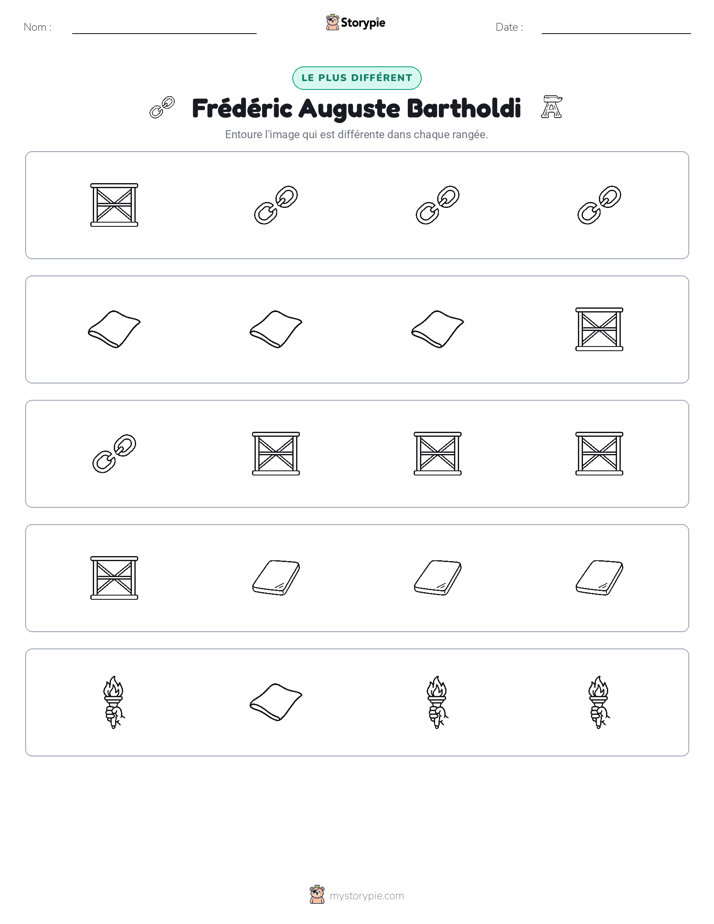The width and height of the screenshot is (714, 924).
Task: Select the chain link icon in the third row
Action: pos(114,454)
